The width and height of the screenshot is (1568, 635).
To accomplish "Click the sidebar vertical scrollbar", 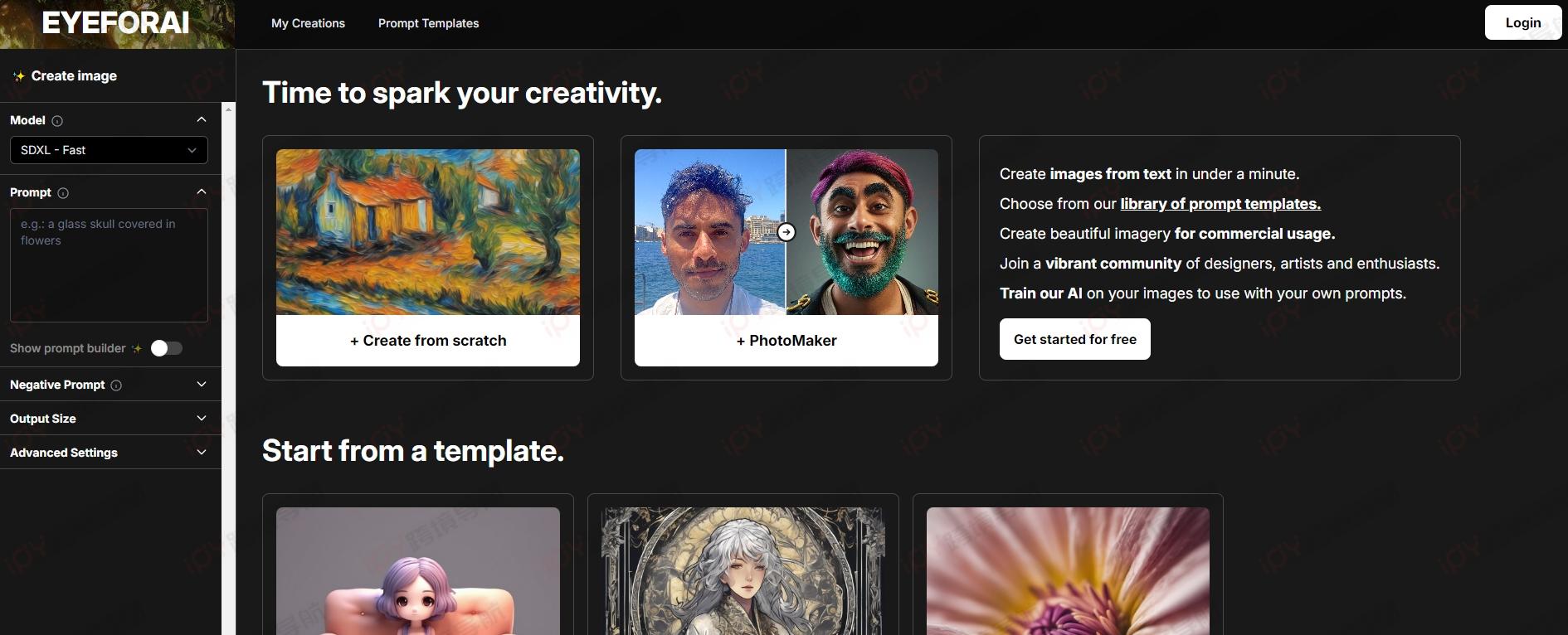I will coord(228,369).
